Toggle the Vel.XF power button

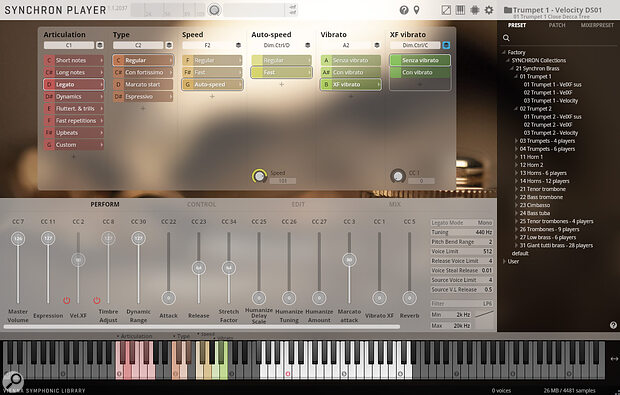tap(66, 301)
